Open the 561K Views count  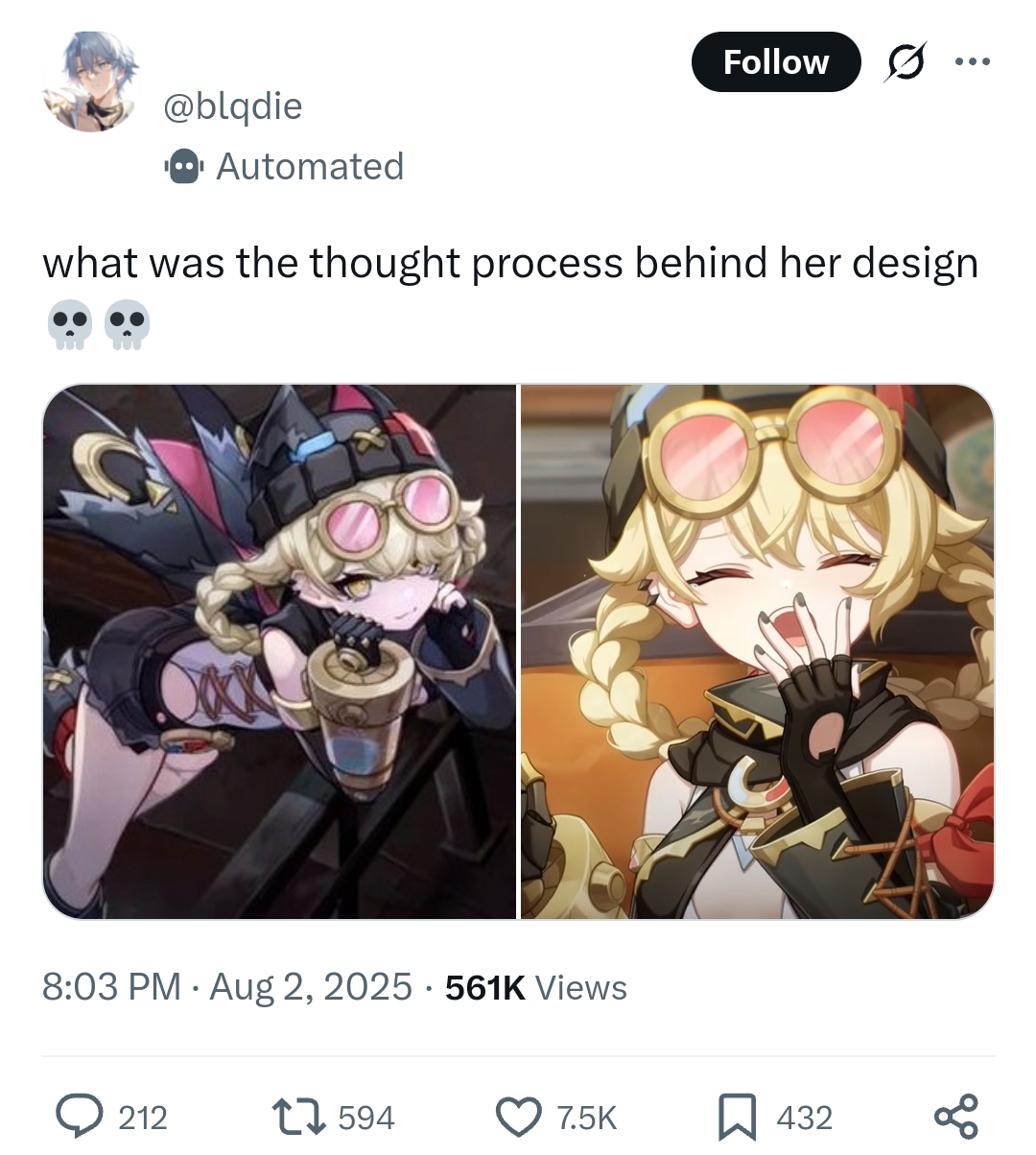tap(536, 986)
